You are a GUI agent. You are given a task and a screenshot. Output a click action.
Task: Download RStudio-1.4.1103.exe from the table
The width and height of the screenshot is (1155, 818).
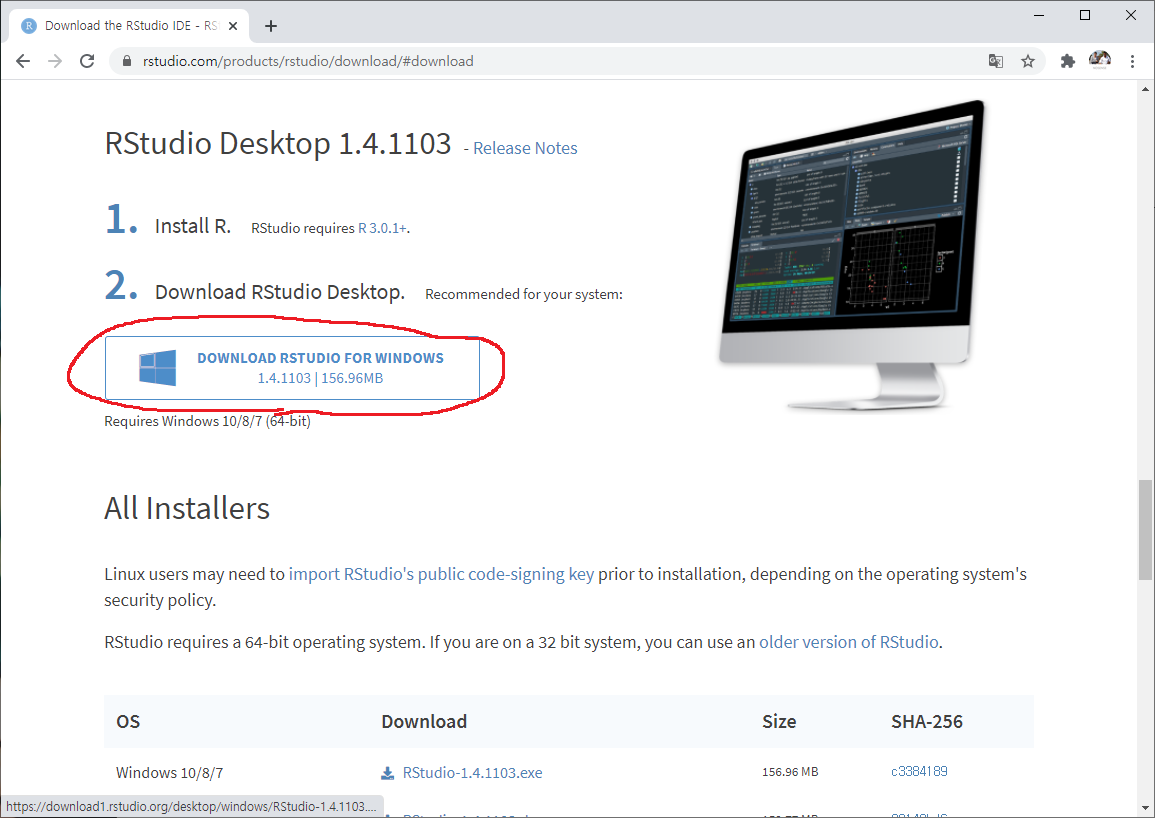[x=472, y=772]
